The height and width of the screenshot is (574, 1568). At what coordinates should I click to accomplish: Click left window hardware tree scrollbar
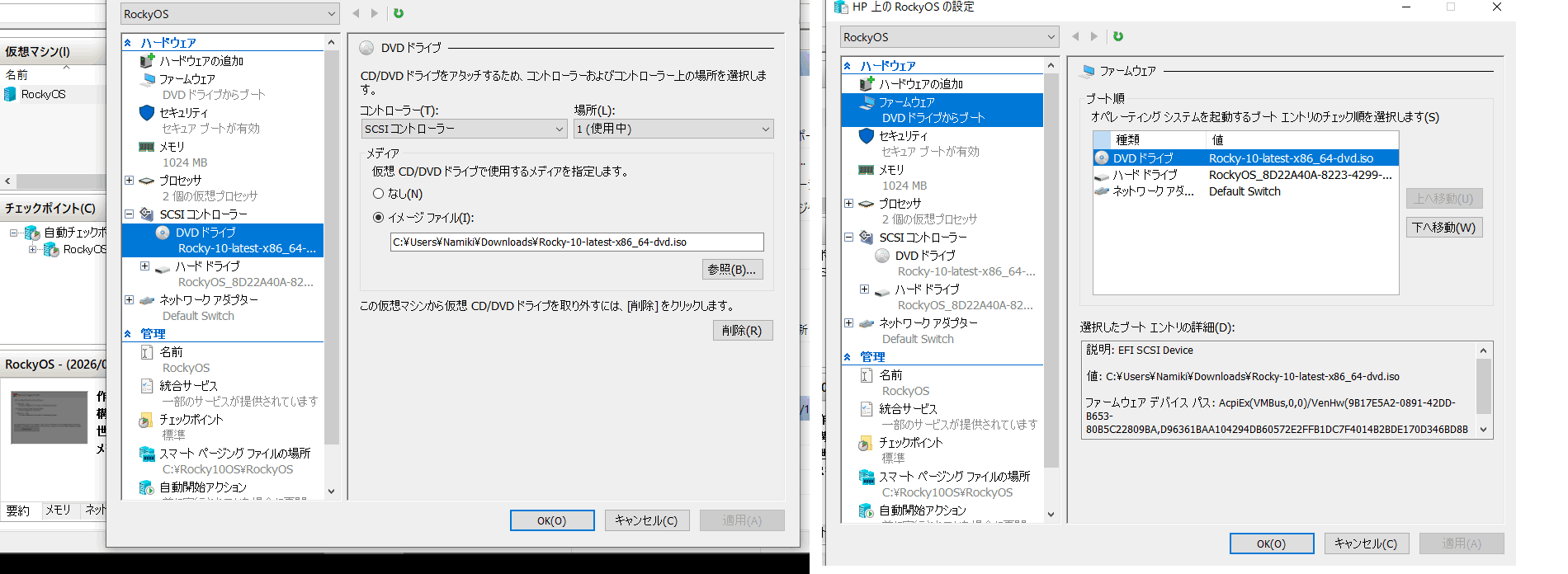(x=332, y=247)
